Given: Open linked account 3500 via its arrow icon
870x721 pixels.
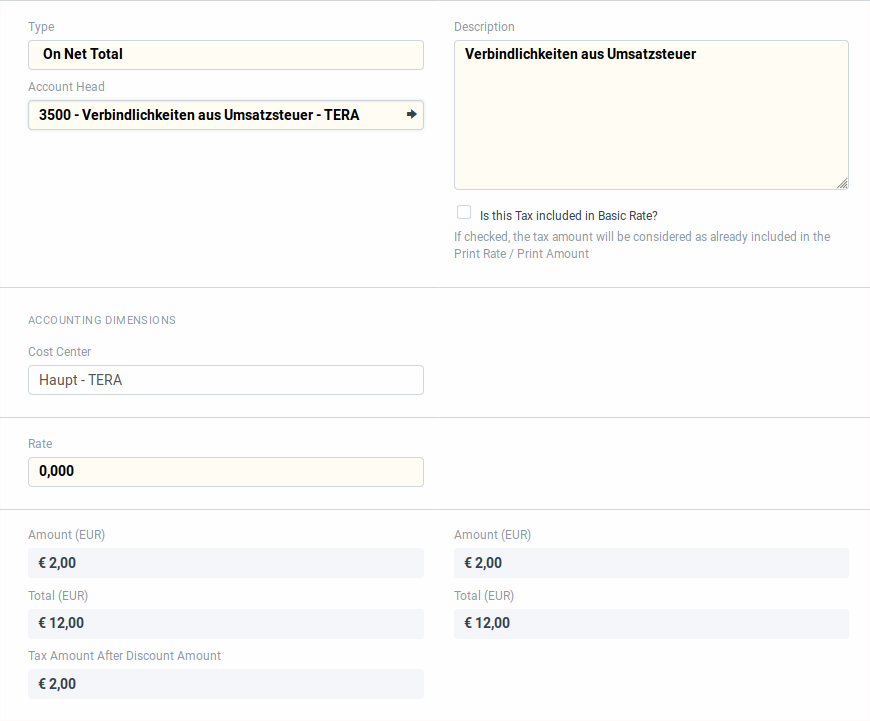Looking at the screenshot, I should click(x=411, y=114).
